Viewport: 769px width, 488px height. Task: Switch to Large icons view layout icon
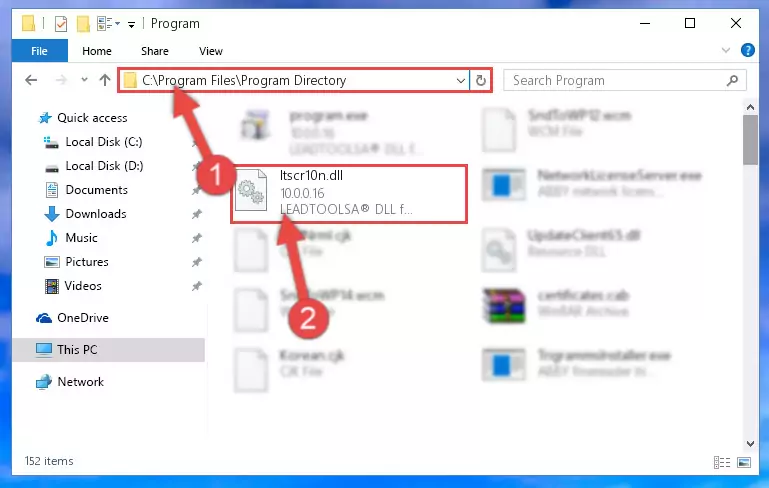(743, 462)
